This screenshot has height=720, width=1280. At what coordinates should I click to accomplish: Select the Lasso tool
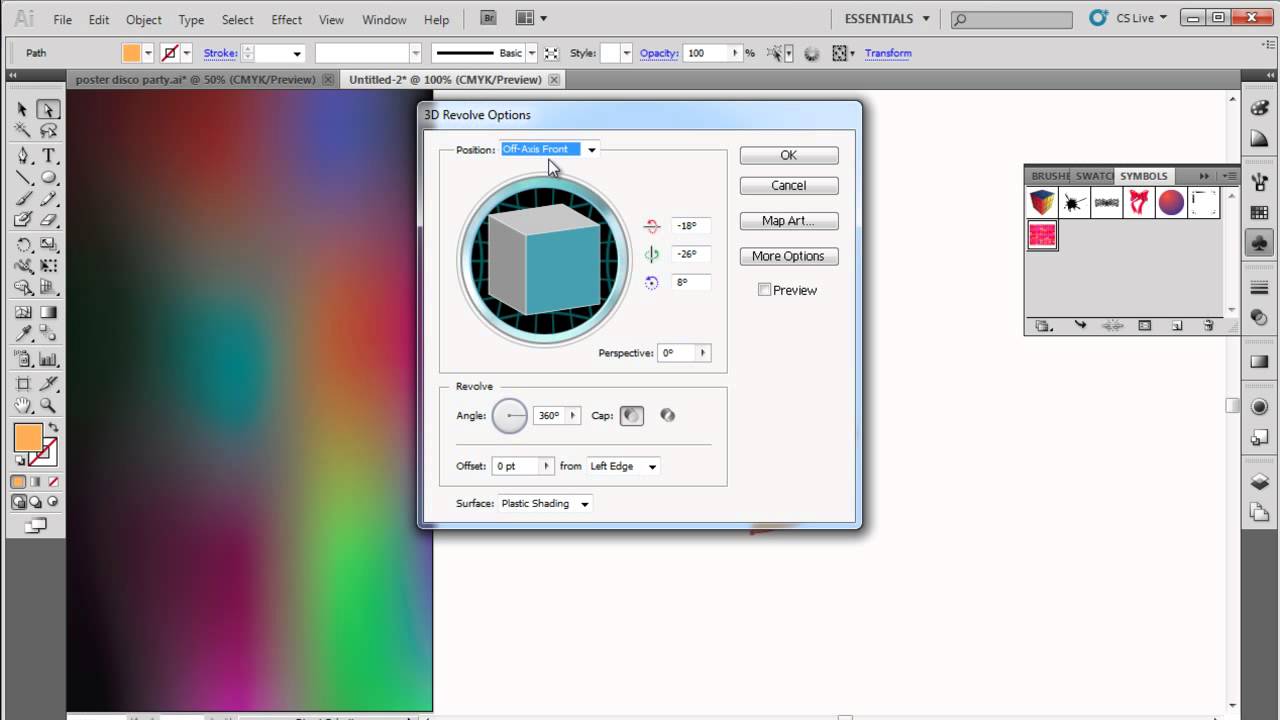click(x=48, y=131)
